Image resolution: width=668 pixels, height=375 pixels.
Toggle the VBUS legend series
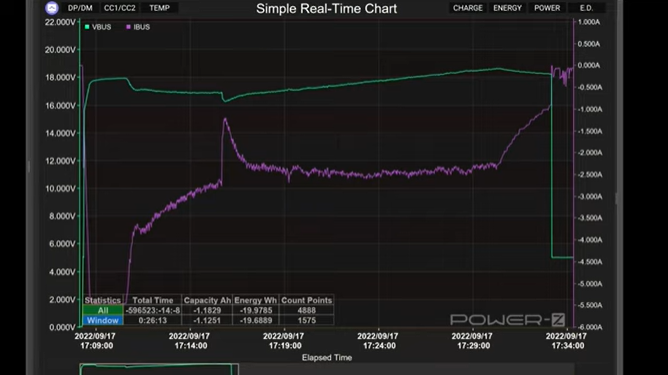98,27
